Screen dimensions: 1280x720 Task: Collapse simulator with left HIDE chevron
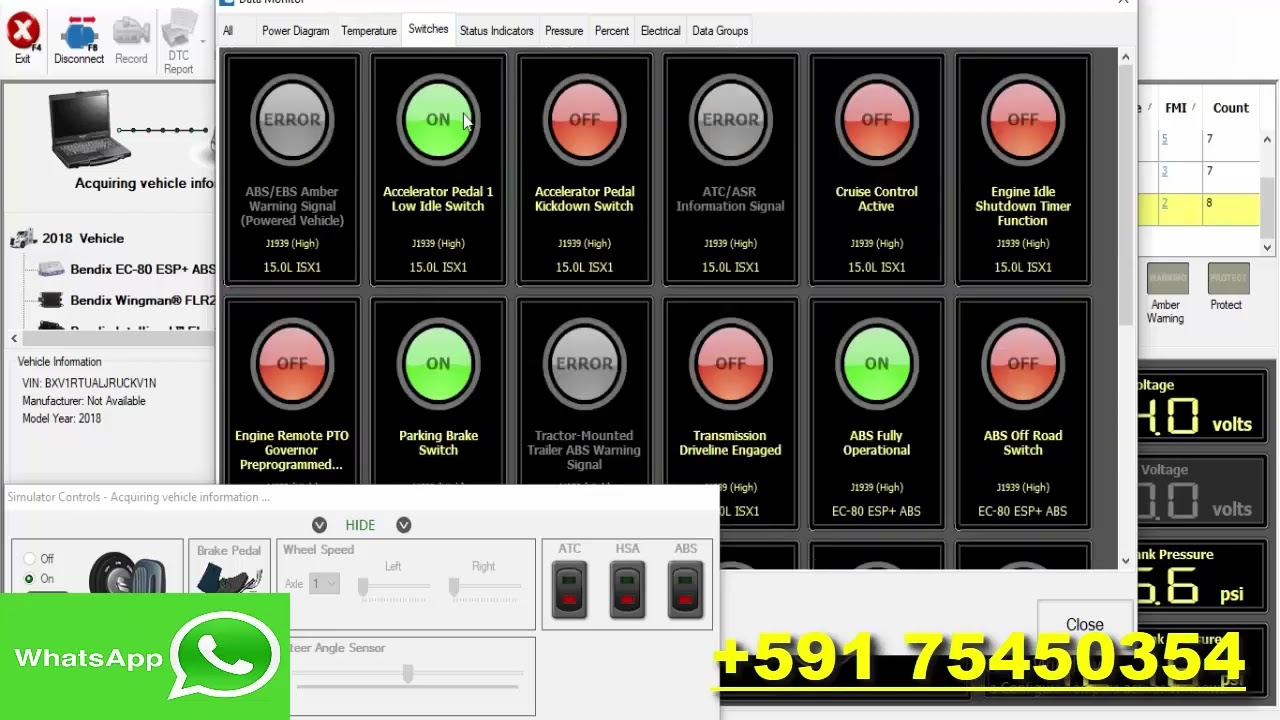click(x=319, y=525)
